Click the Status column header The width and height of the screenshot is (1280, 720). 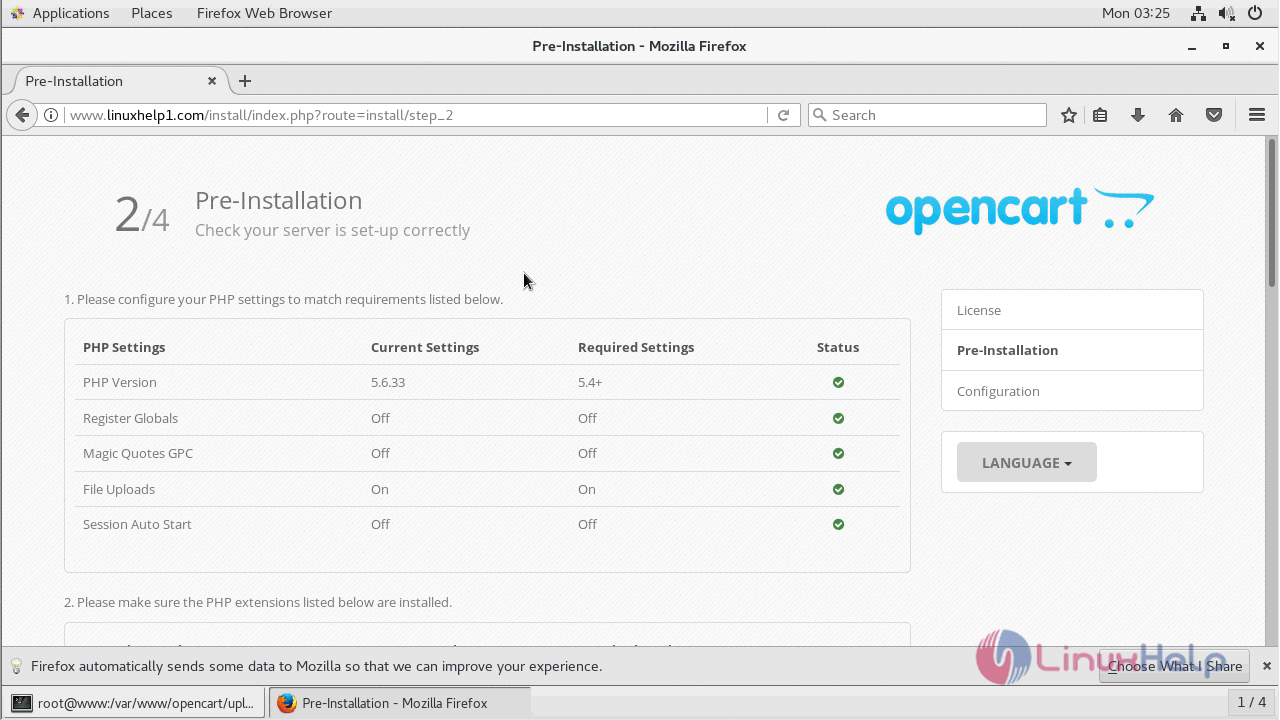coord(838,347)
